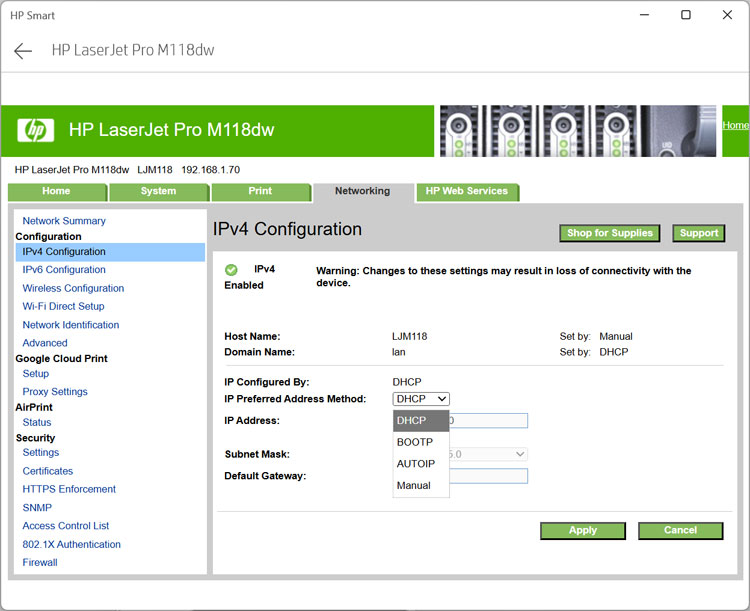Click the Apply button
The width and height of the screenshot is (750, 611).
[583, 530]
